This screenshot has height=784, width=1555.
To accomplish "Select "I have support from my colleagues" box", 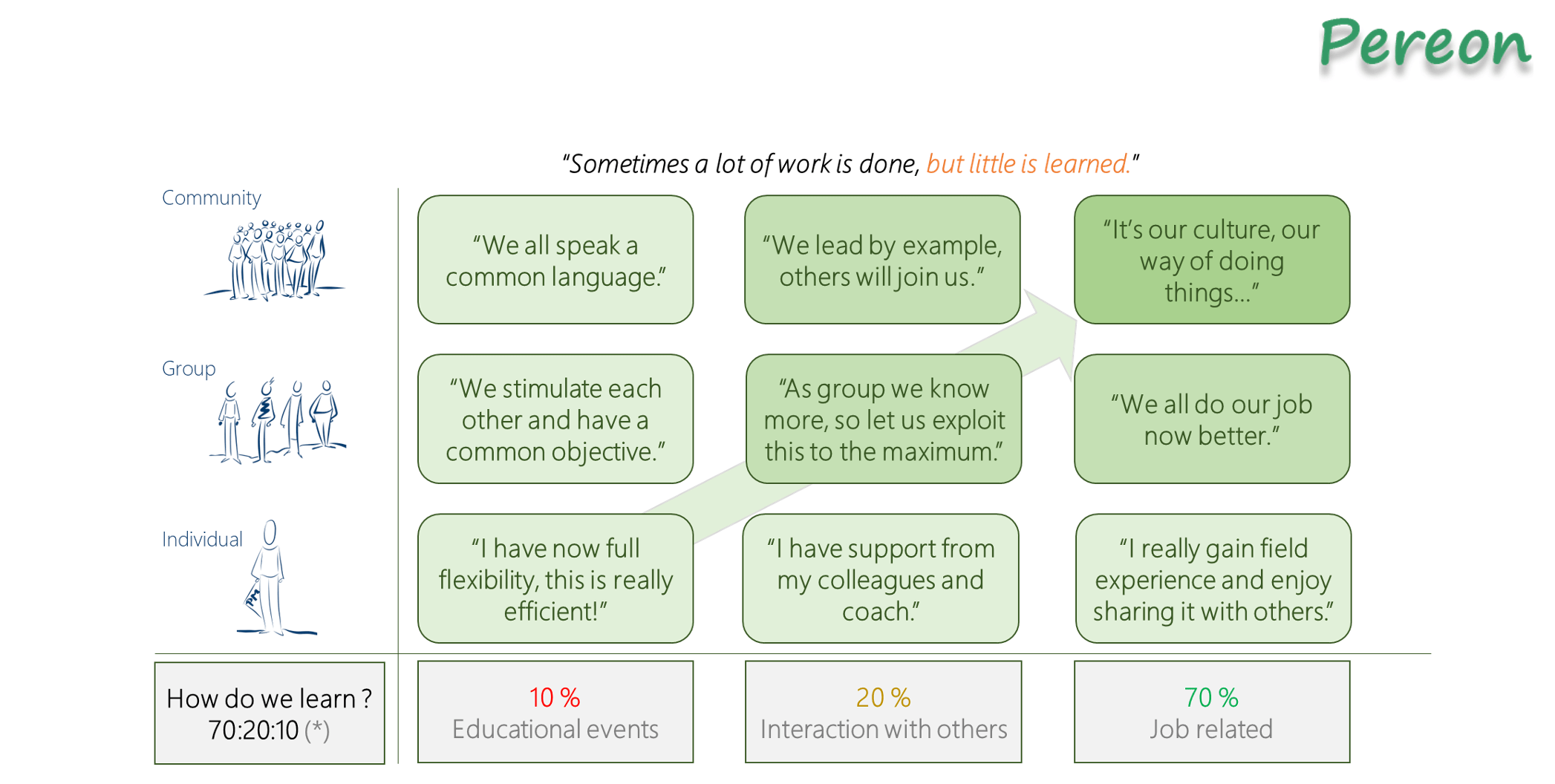I will [881, 579].
